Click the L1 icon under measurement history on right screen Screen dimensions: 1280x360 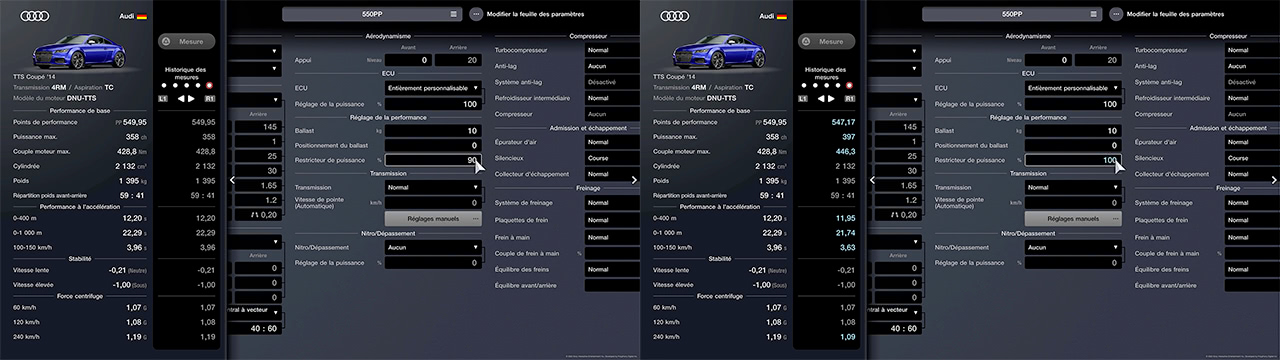coord(803,99)
